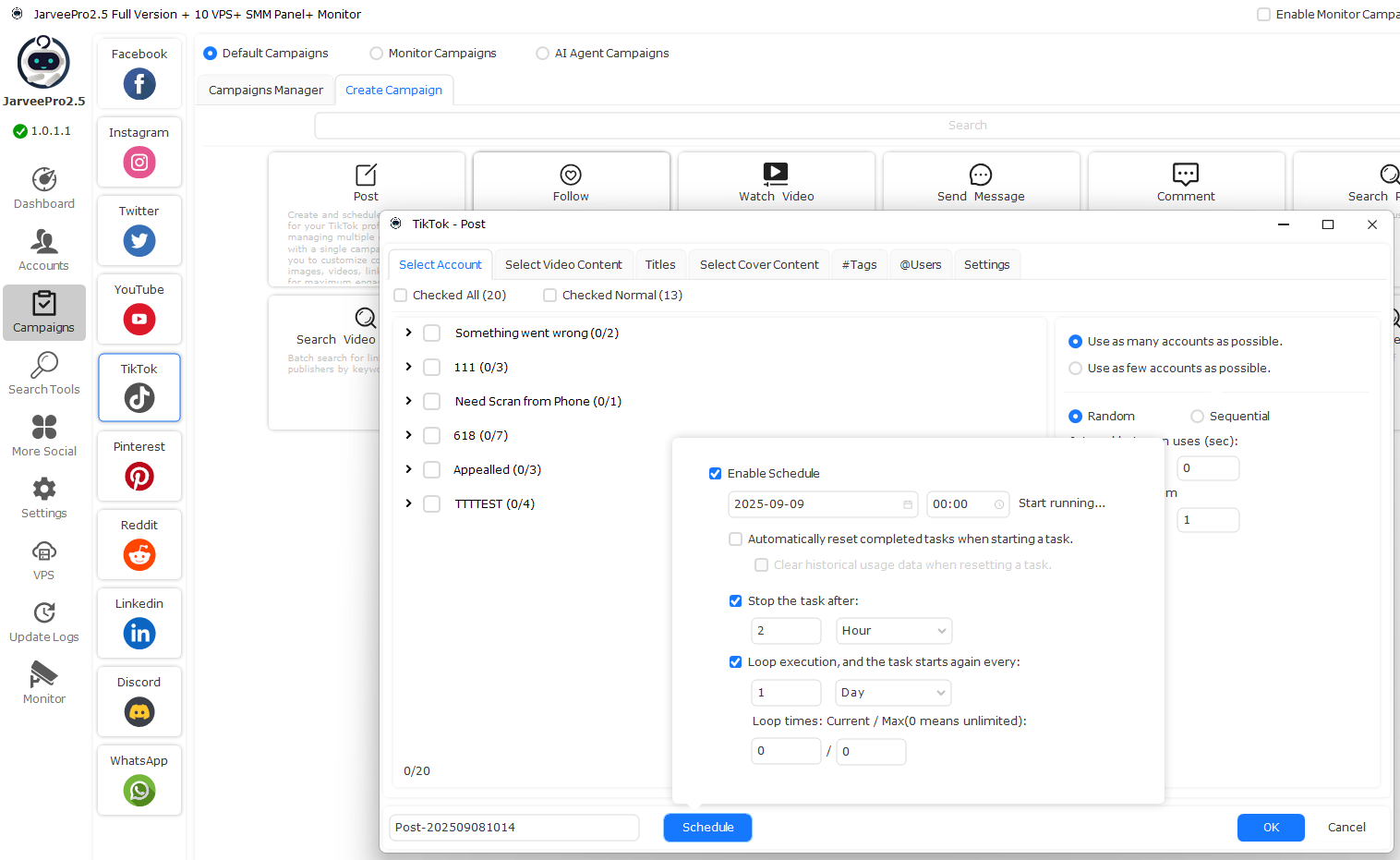Viewport: 1400px width, 860px height.
Task: Open the Linkedin platform icon
Action: pyautogui.click(x=139, y=634)
